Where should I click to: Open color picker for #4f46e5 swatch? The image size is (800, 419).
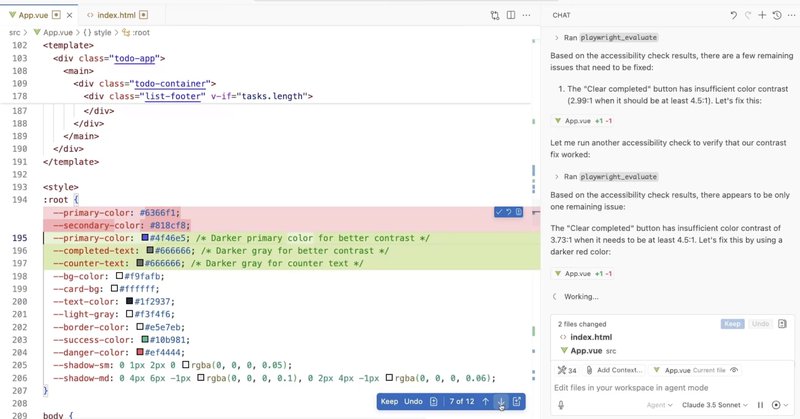point(145,238)
